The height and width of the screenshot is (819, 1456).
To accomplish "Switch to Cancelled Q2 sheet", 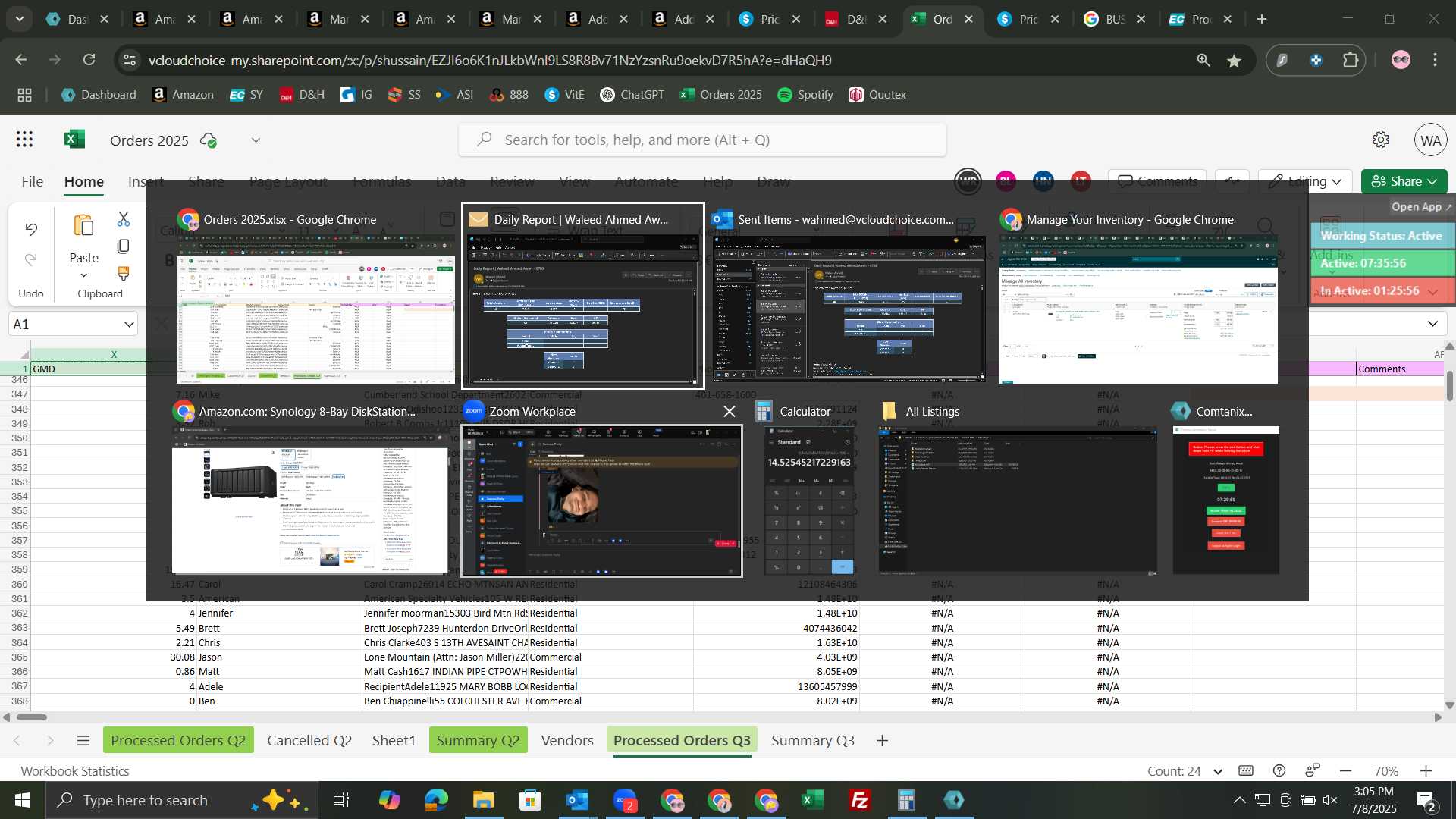I will pos(309,741).
